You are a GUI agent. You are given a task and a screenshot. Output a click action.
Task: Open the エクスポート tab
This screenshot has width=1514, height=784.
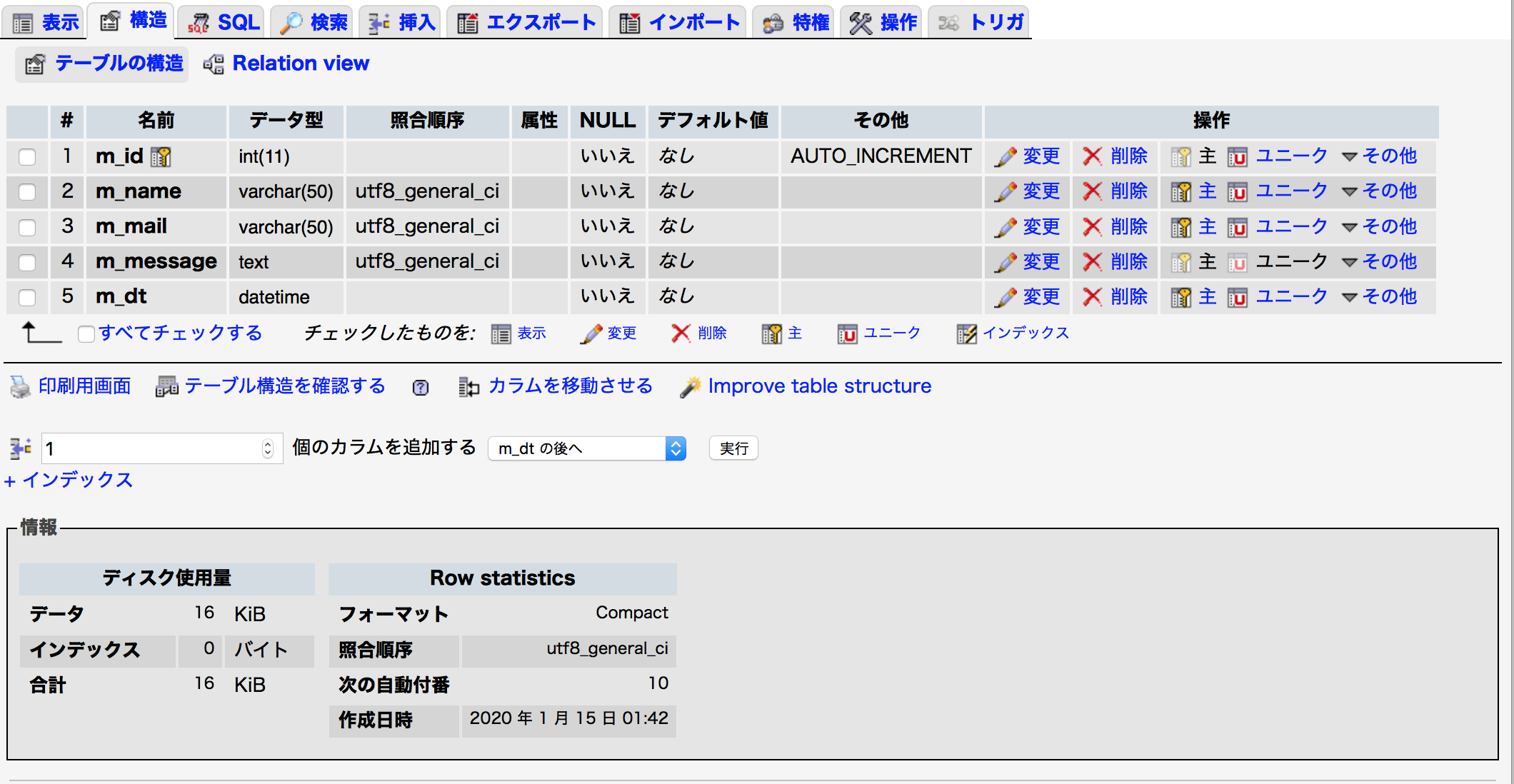pos(524,21)
